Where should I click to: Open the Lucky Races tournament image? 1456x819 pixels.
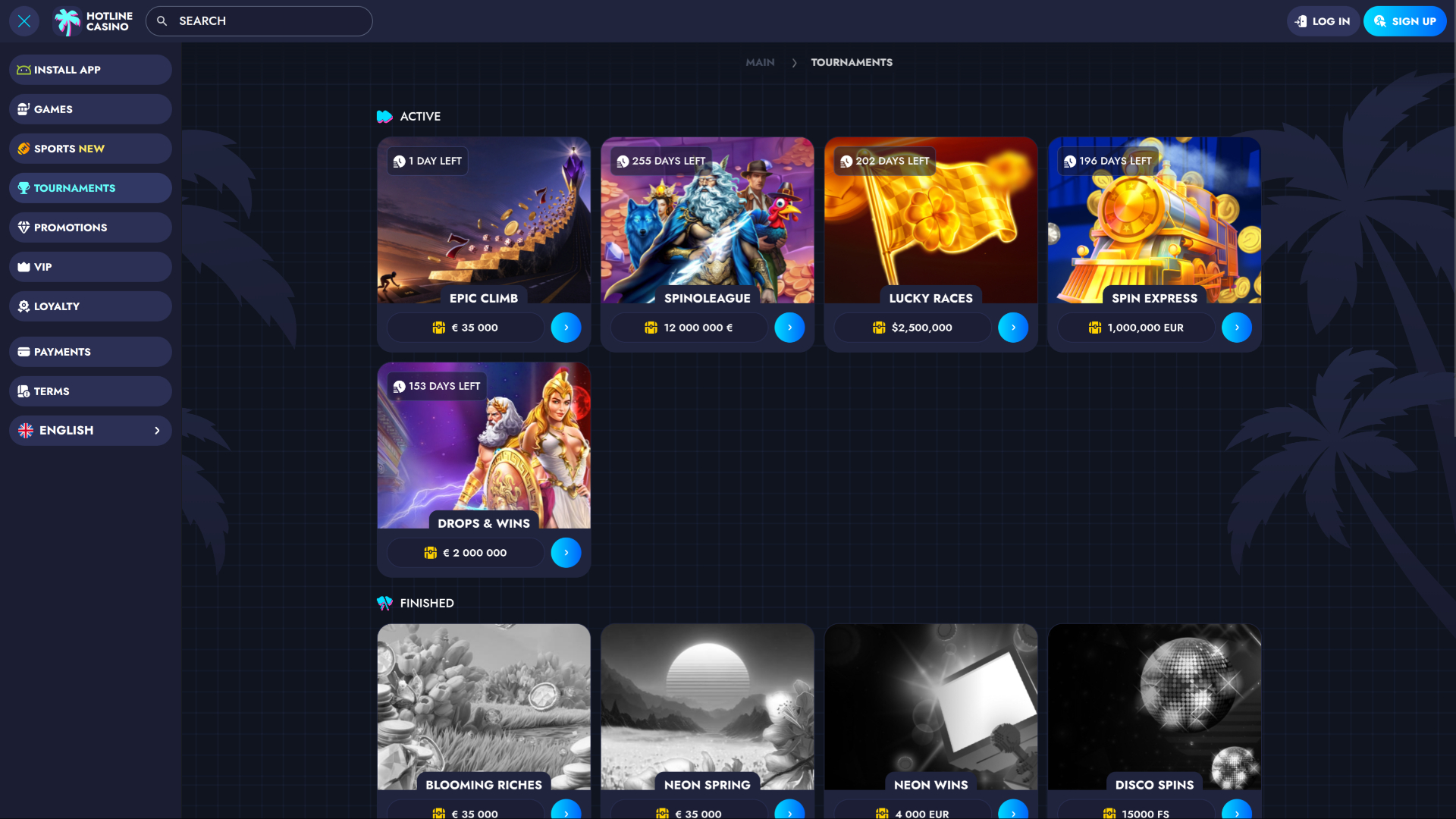click(931, 220)
